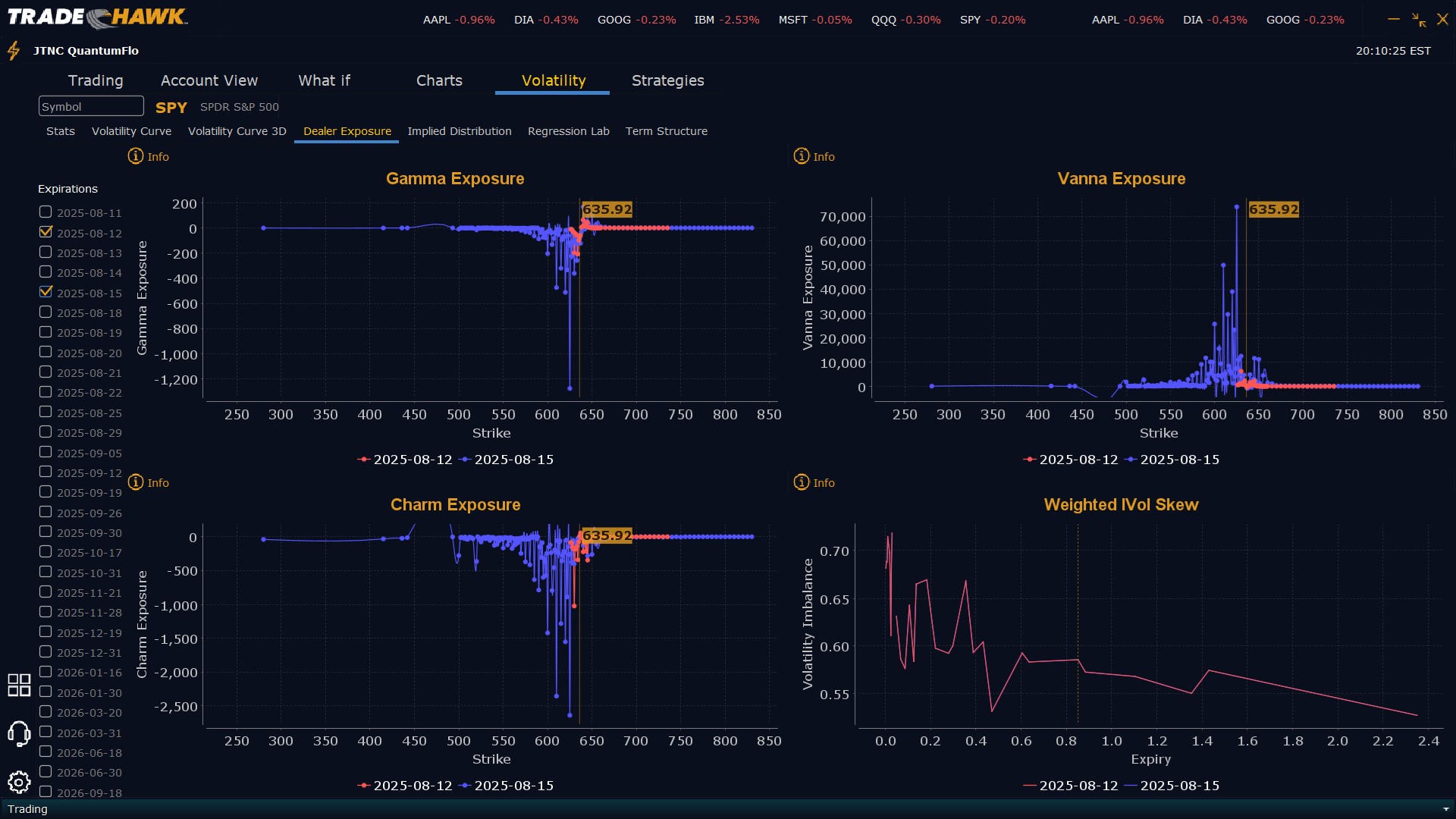Expand the Trading bar dropdown arrow
Viewport: 1456px width, 819px height.
1445,809
